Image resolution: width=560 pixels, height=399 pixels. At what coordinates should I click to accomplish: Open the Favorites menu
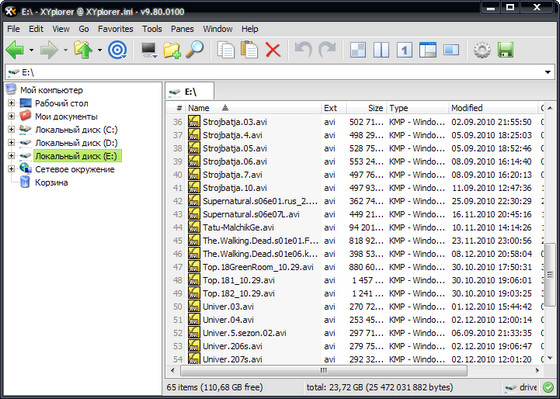click(115, 29)
